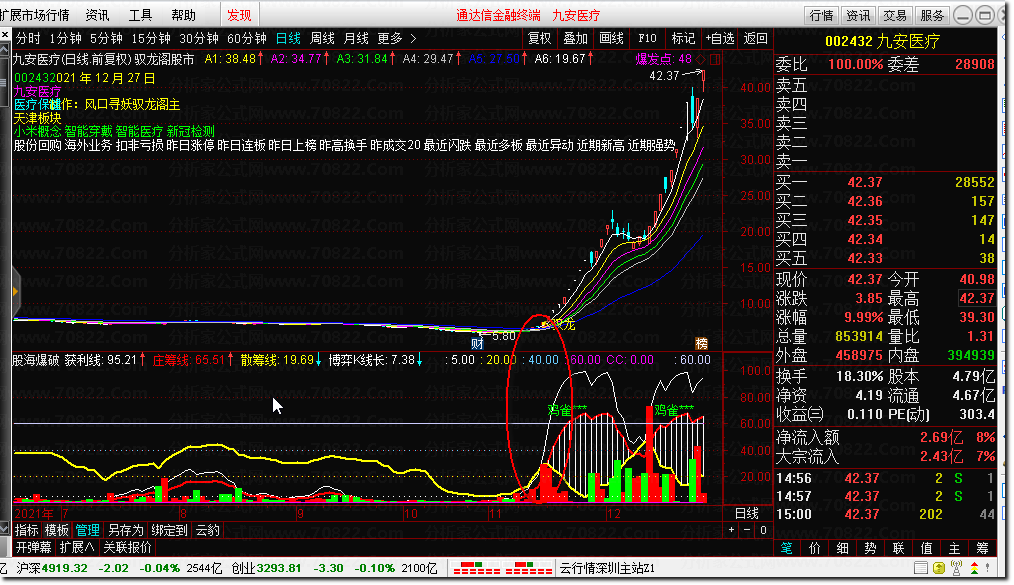Click the 绑定到 bind tab
The image size is (1014, 585).
tap(169, 531)
